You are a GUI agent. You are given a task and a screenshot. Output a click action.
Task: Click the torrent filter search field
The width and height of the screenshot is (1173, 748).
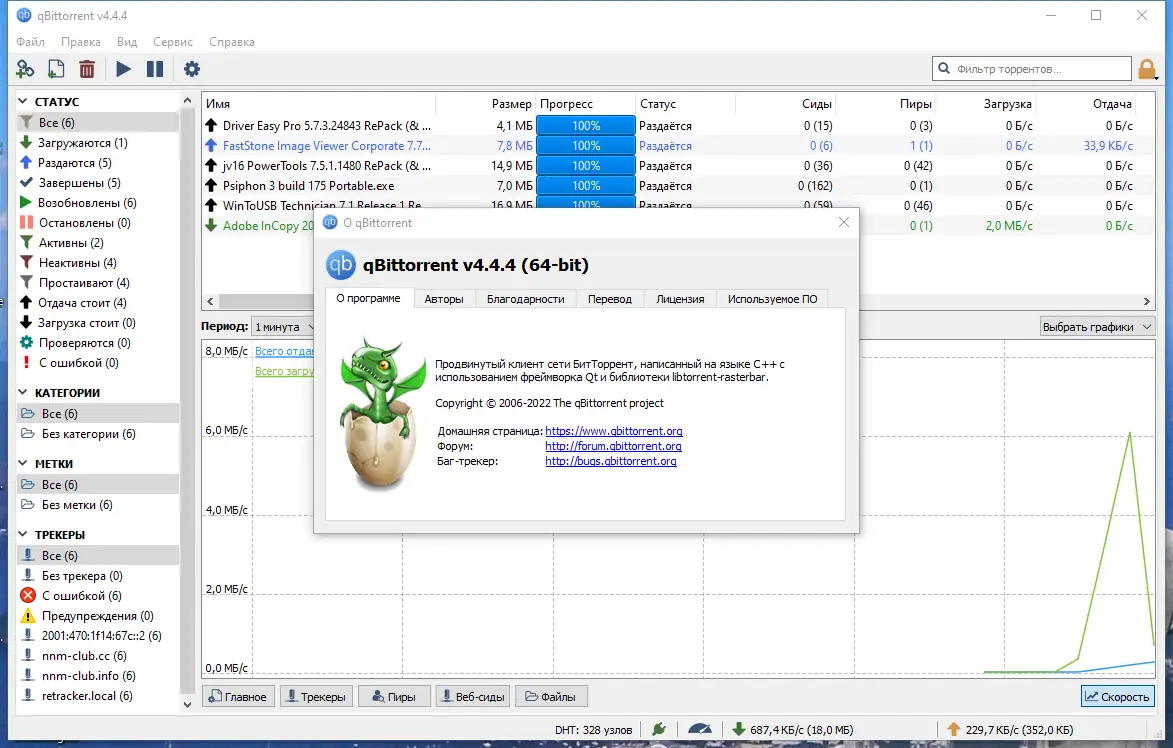coord(1032,69)
